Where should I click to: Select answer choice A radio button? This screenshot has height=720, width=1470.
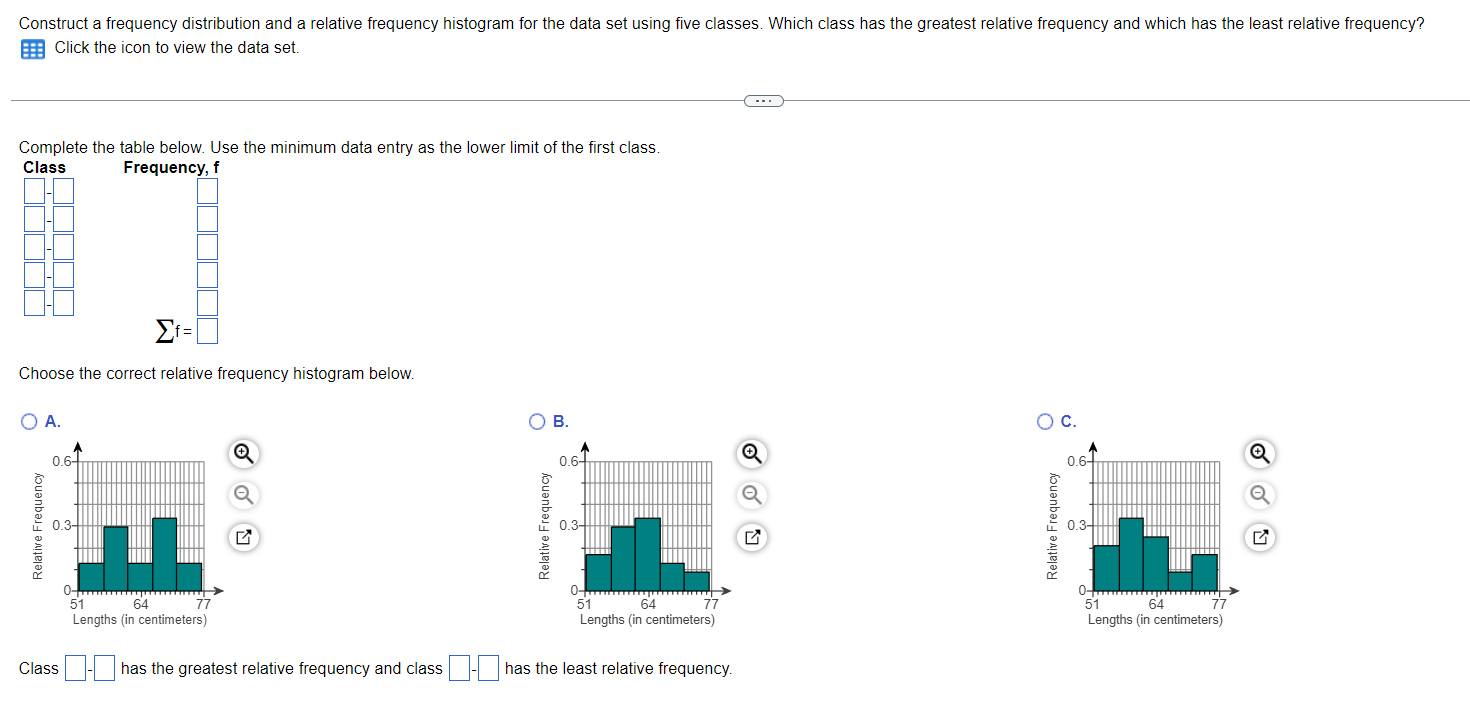29,421
